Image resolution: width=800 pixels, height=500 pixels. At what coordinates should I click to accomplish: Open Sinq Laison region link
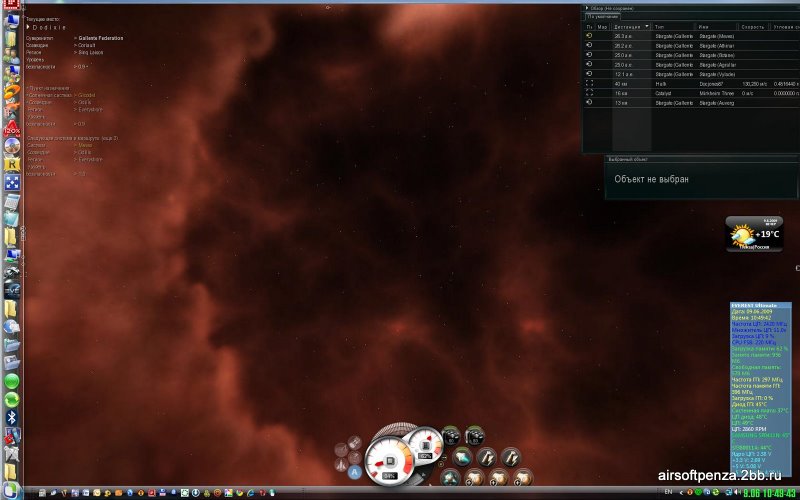[90, 53]
